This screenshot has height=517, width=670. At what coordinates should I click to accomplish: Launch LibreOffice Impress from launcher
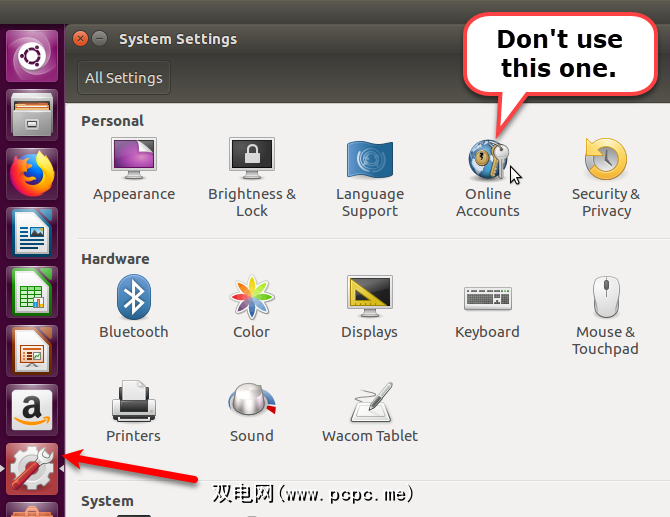pyautogui.click(x=32, y=351)
